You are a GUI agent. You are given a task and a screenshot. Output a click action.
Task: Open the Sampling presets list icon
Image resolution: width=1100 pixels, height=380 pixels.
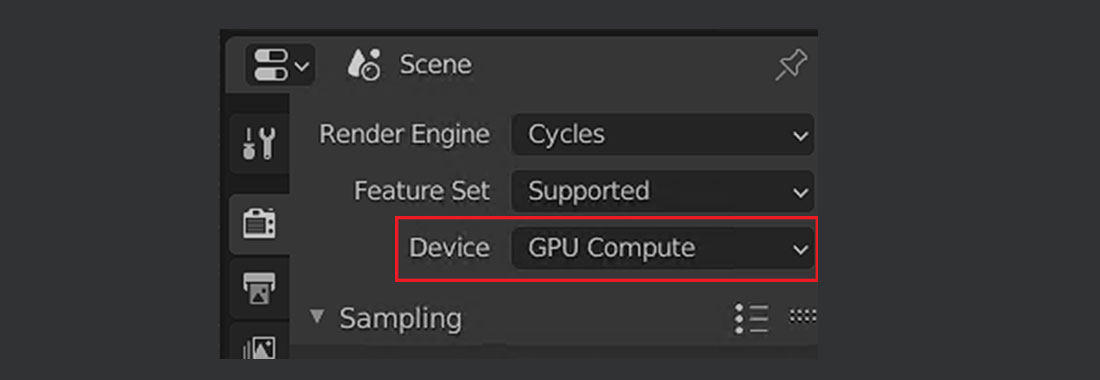751,318
